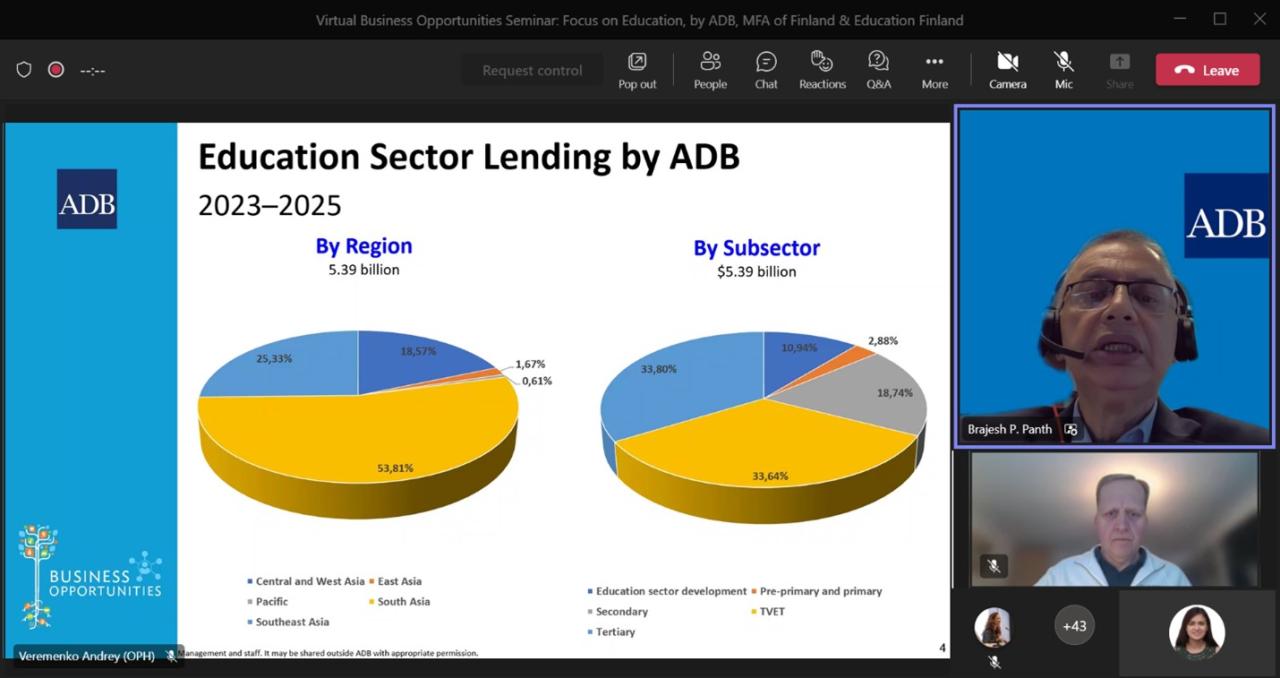This screenshot has width=1280, height=678.
Task: Click the '33,64%' pie label
Action: 771,476
